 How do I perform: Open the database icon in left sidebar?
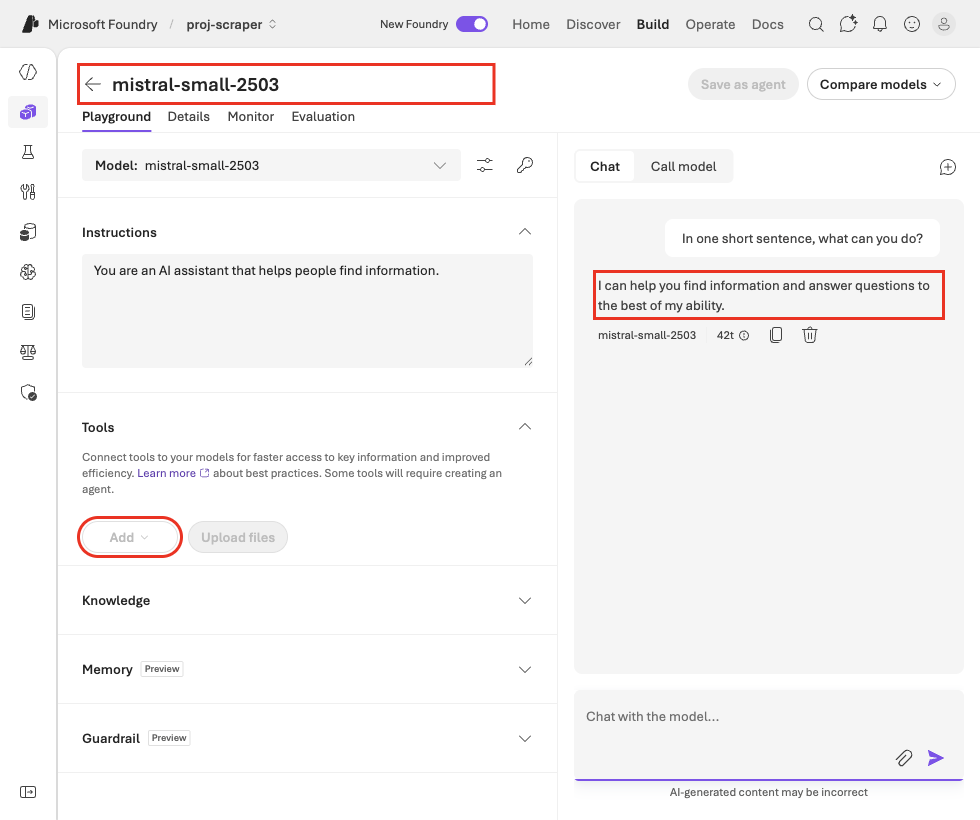(28, 232)
